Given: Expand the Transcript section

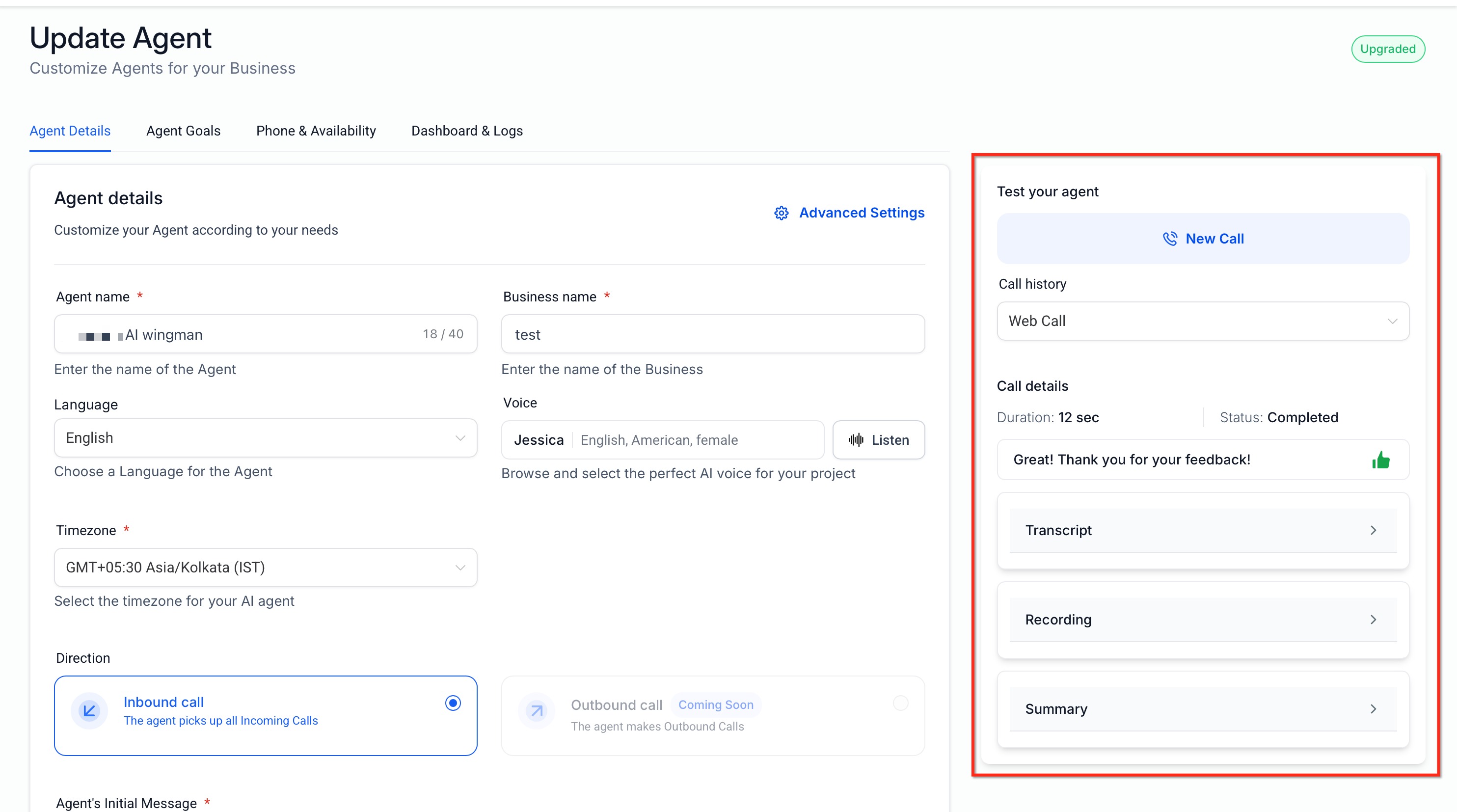Looking at the screenshot, I should pyautogui.click(x=1203, y=530).
